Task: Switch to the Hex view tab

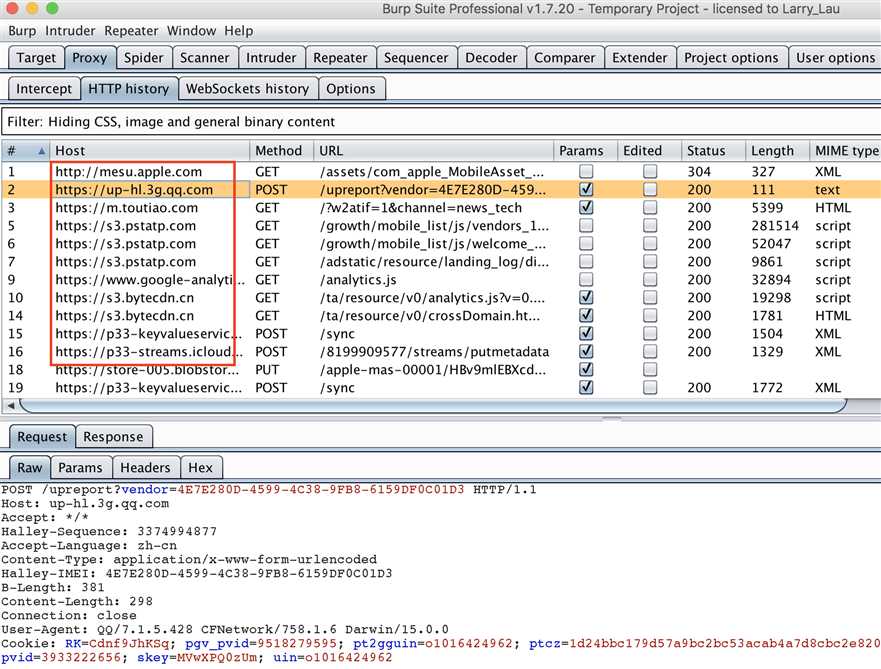Action: coord(201,467)
